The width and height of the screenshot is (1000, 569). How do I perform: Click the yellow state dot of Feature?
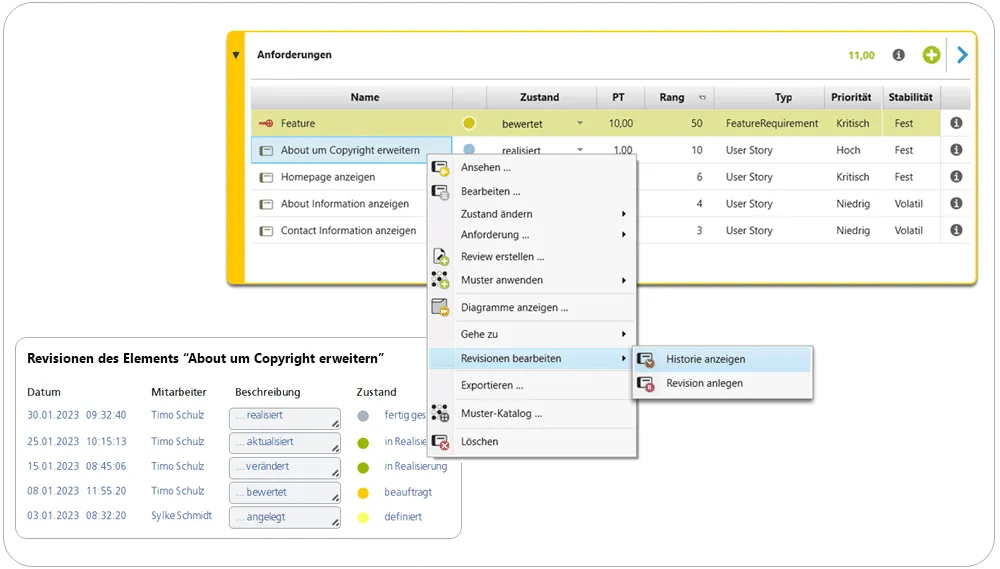point(469,123)
